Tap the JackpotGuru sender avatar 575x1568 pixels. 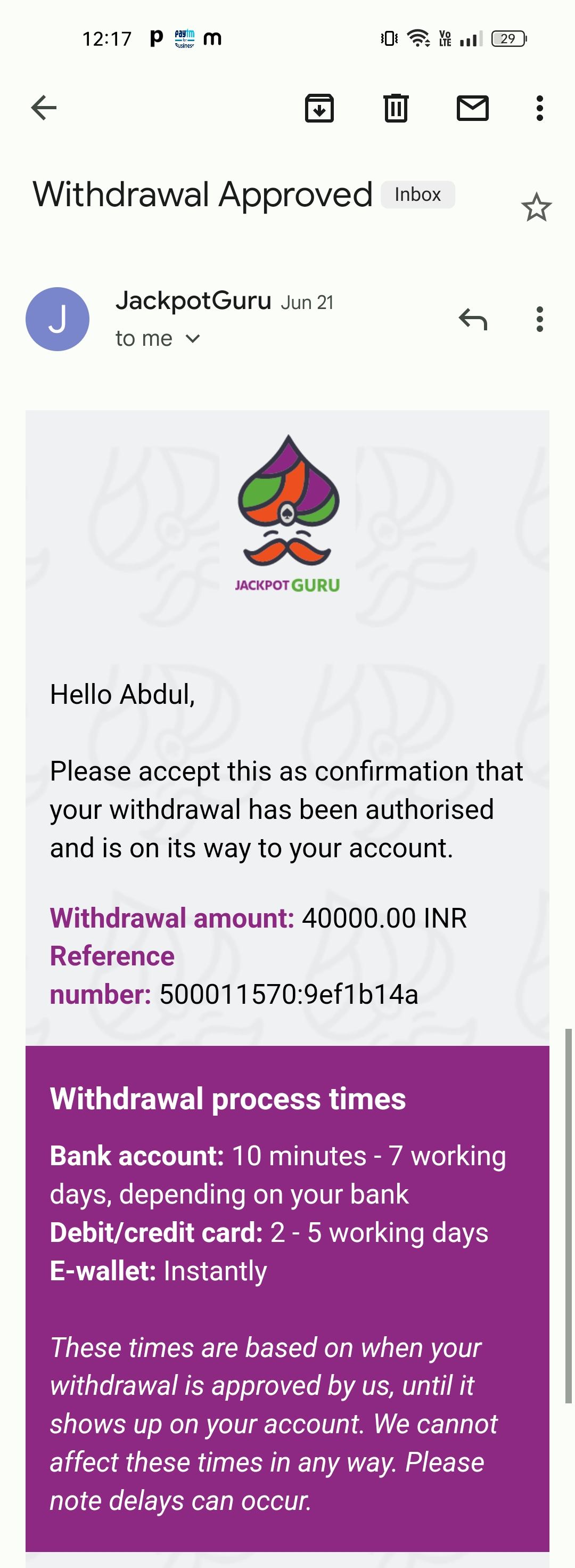click(x=57, y=319)
